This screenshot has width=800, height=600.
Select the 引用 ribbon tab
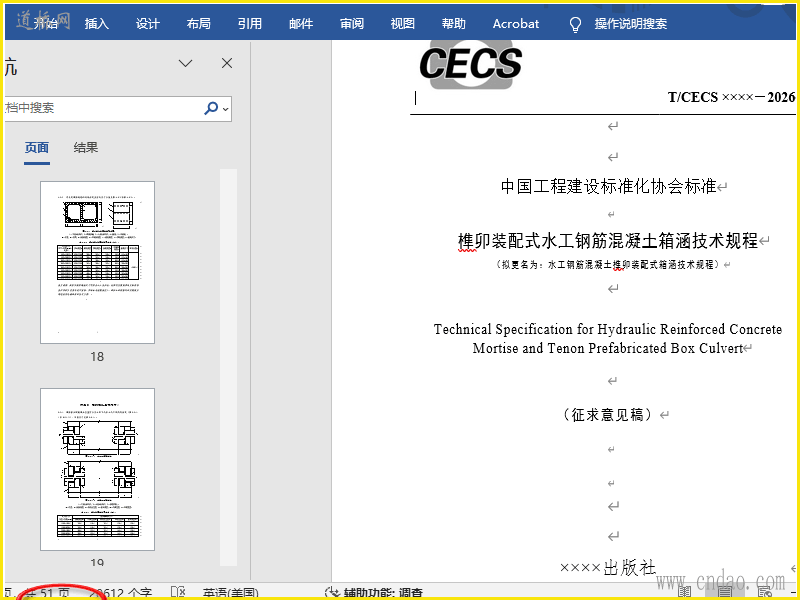(249, 23)
